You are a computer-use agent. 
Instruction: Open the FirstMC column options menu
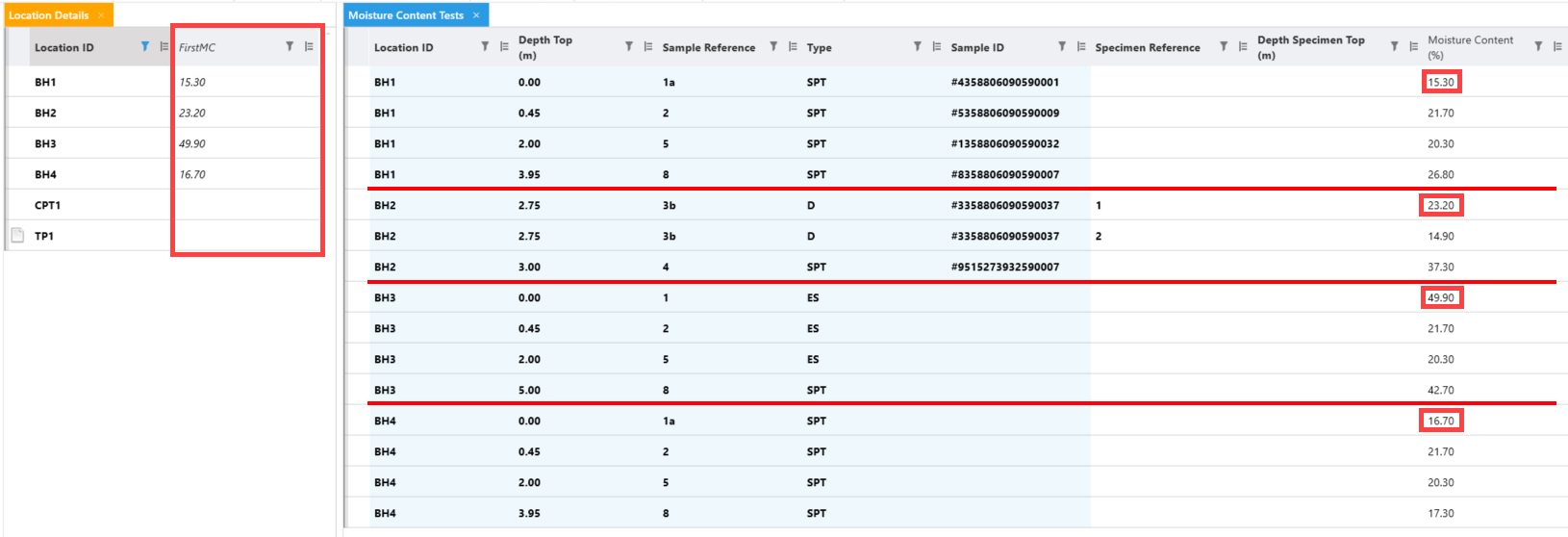tap(309, 46)
